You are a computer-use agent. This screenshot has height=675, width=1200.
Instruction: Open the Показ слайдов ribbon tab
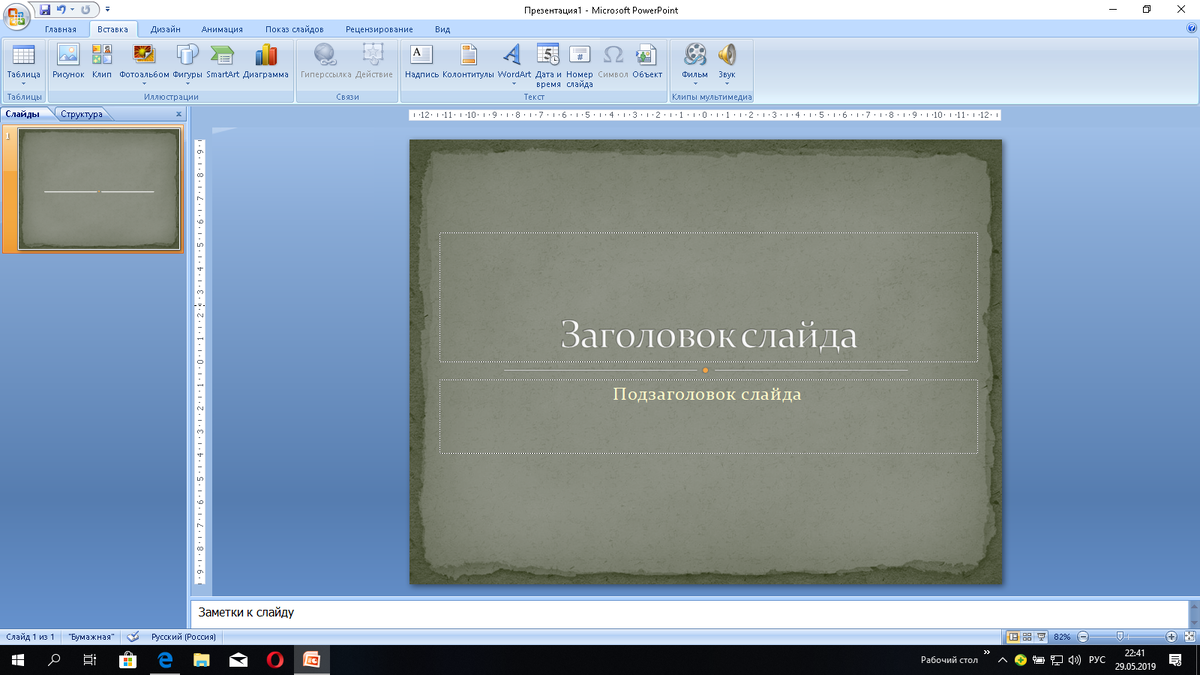pyautogui.click(x=294, y=29)
